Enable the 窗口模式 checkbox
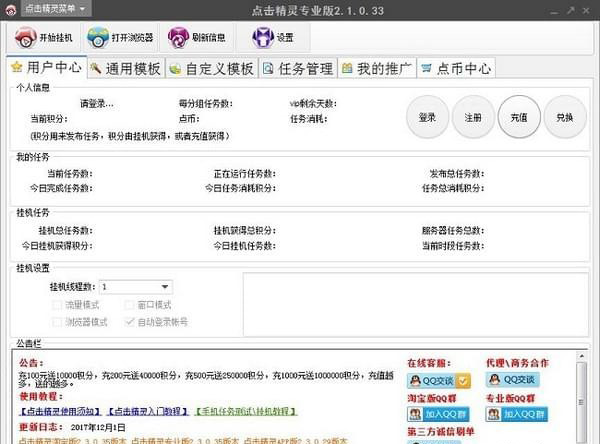This screenshot has width=600, height=444. pos(130,304)
